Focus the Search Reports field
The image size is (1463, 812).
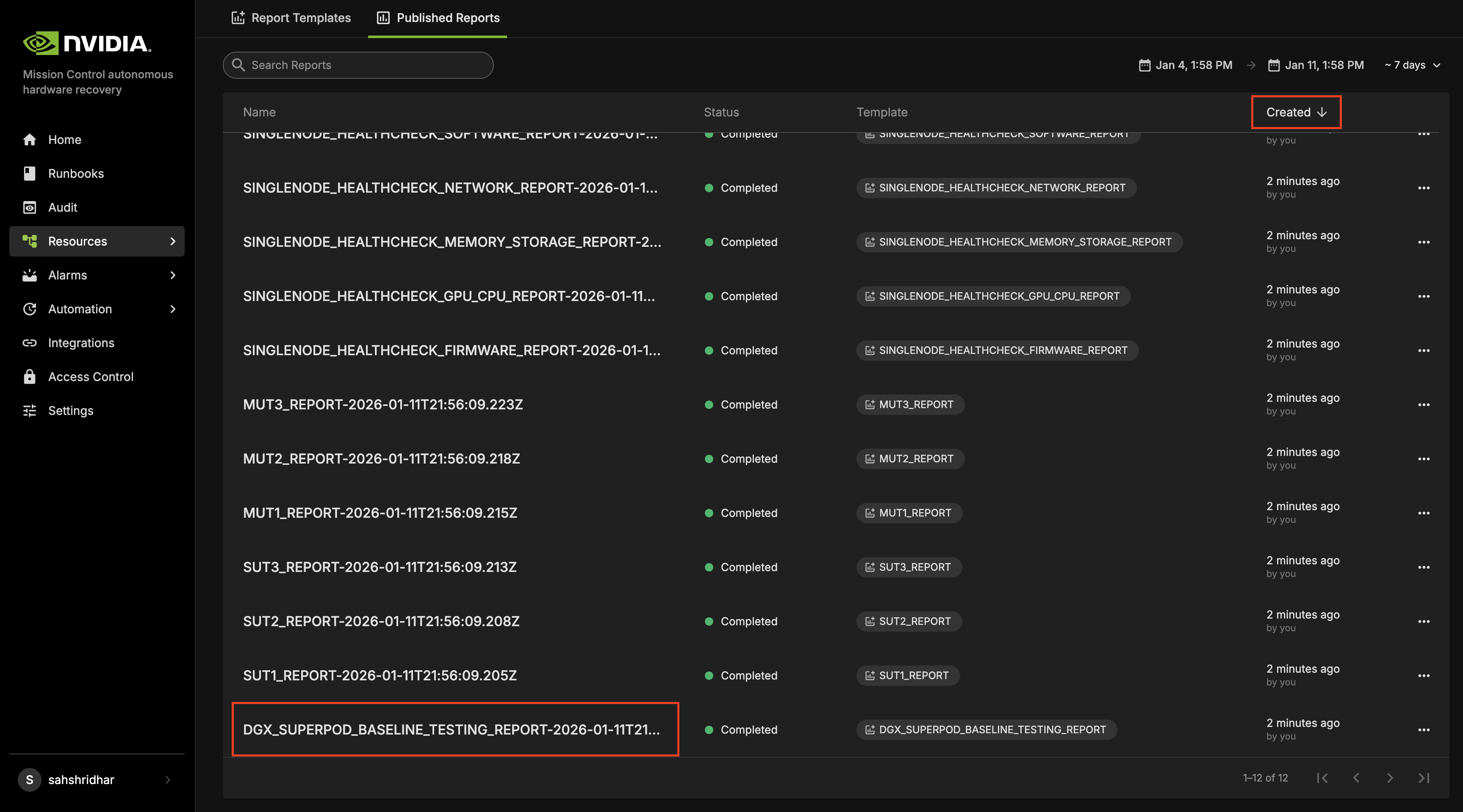(358, 65)
